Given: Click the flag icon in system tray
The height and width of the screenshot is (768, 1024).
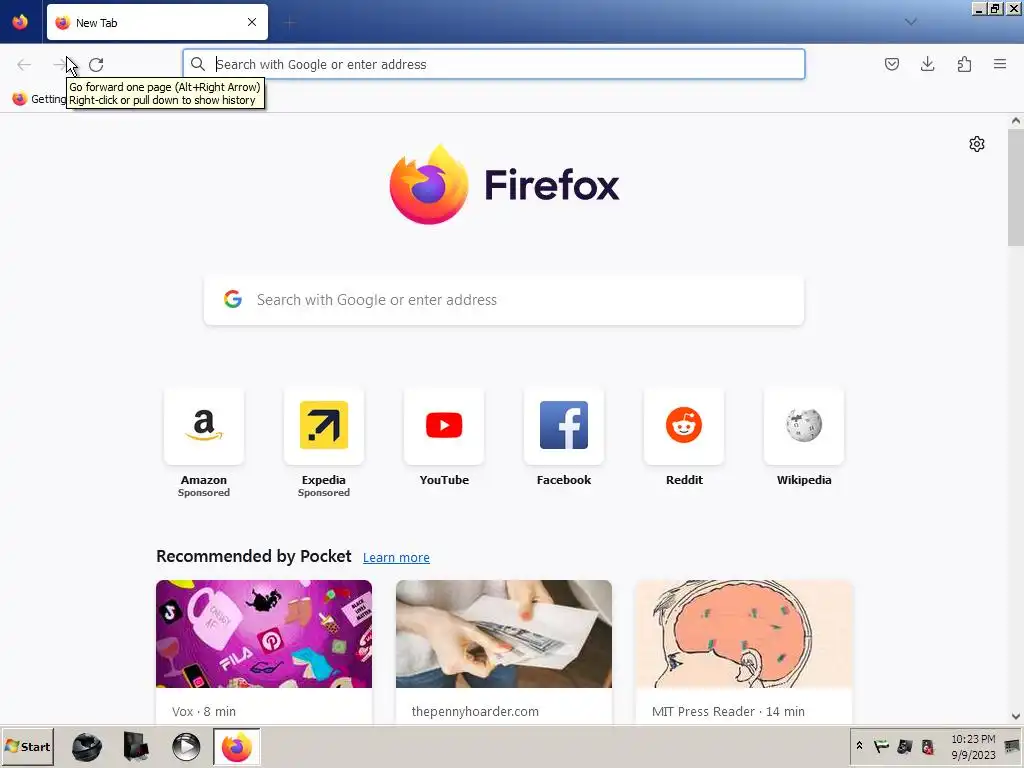Looking at the screenshot, I should coord(882,746).
